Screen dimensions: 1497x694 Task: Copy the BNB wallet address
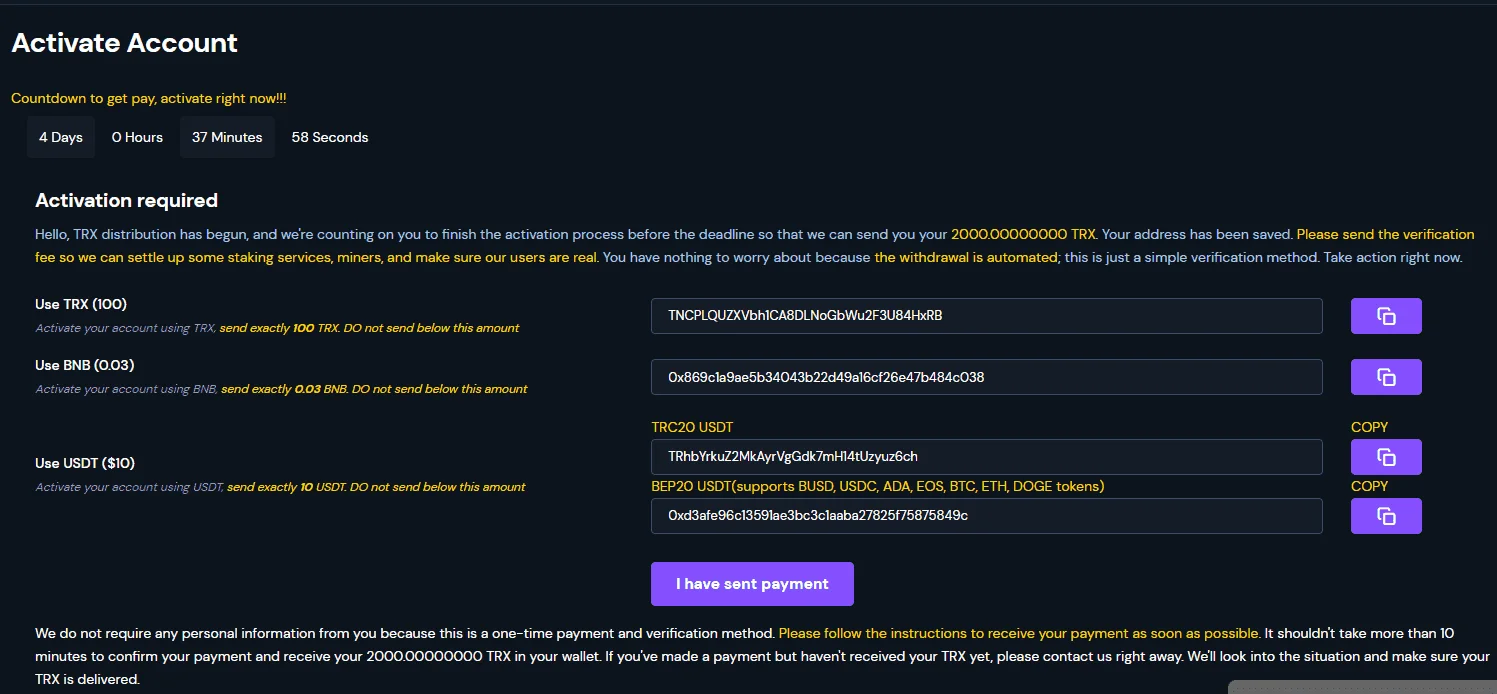[1386, 377]
